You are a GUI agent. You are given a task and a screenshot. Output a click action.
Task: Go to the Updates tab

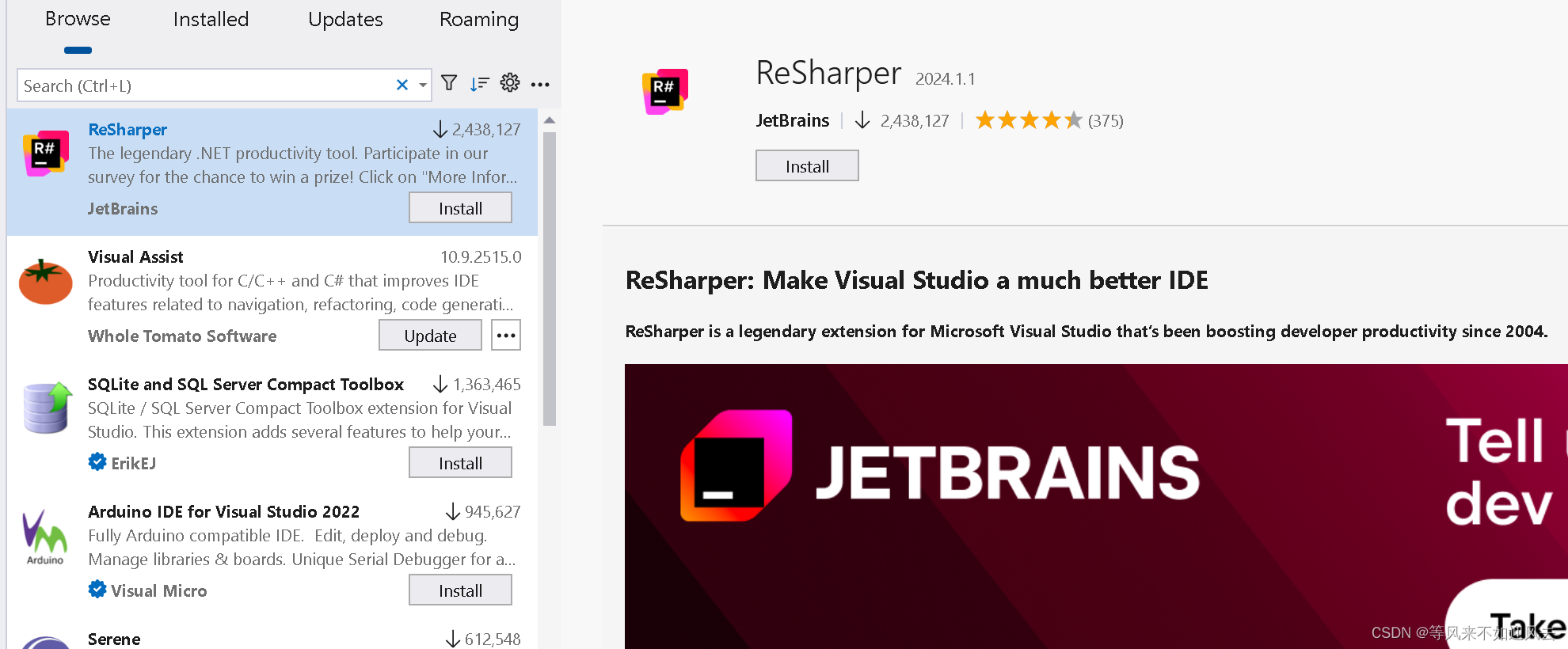345,19
